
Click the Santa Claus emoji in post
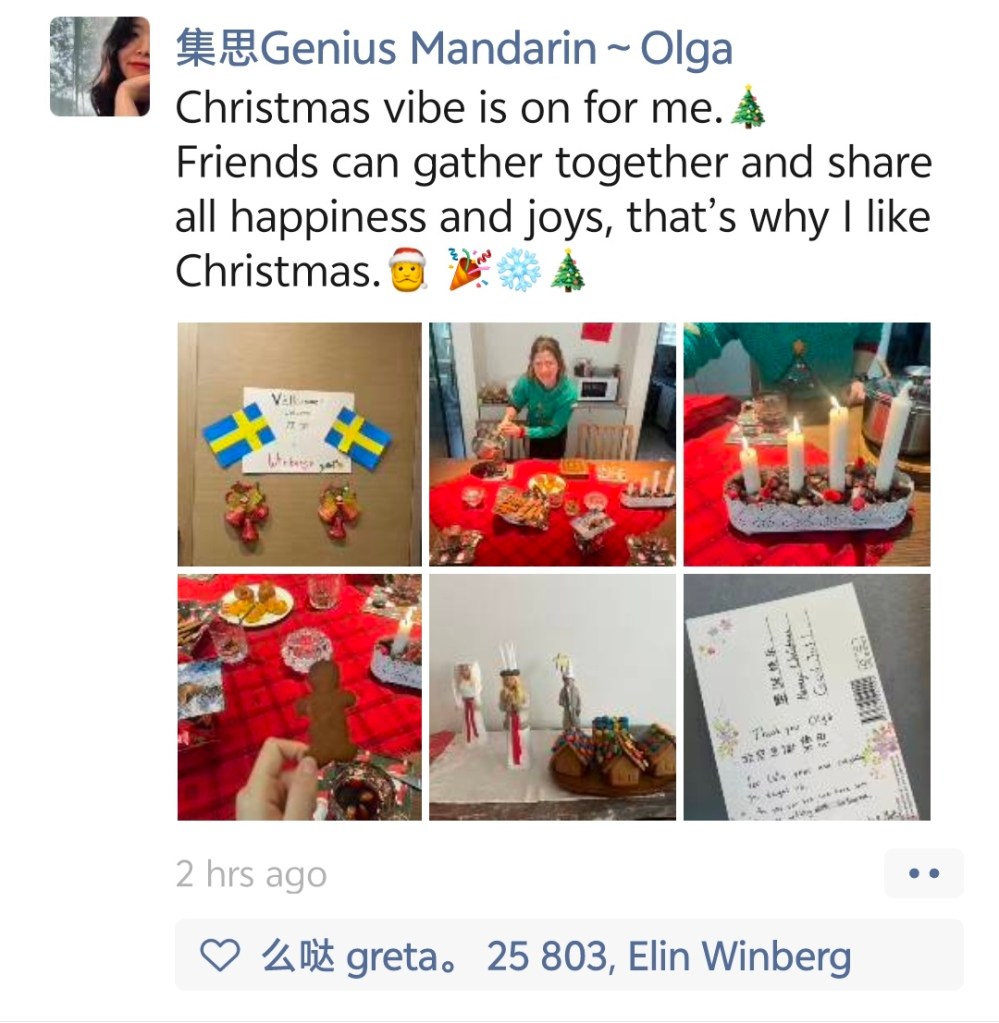[x=408, y=269]
